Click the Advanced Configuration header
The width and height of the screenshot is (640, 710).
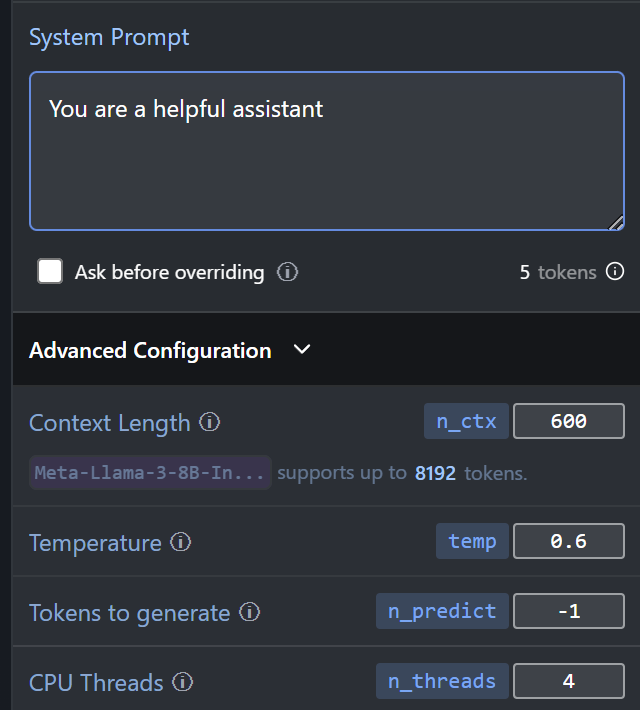tap(326, 349)
